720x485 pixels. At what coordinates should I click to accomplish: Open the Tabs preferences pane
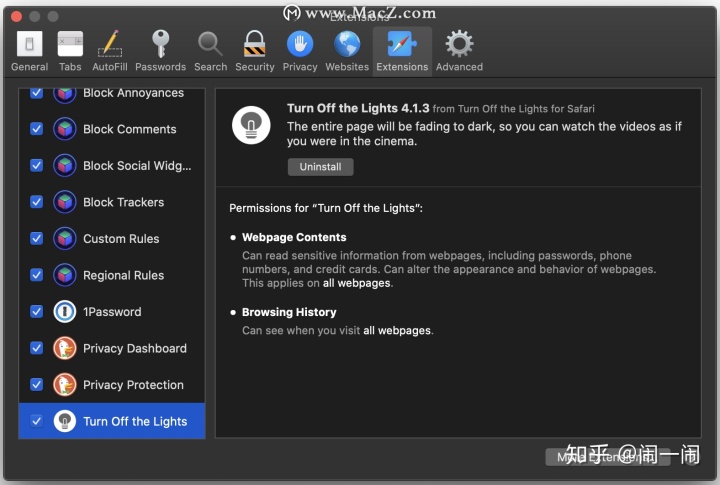(70, 51)
